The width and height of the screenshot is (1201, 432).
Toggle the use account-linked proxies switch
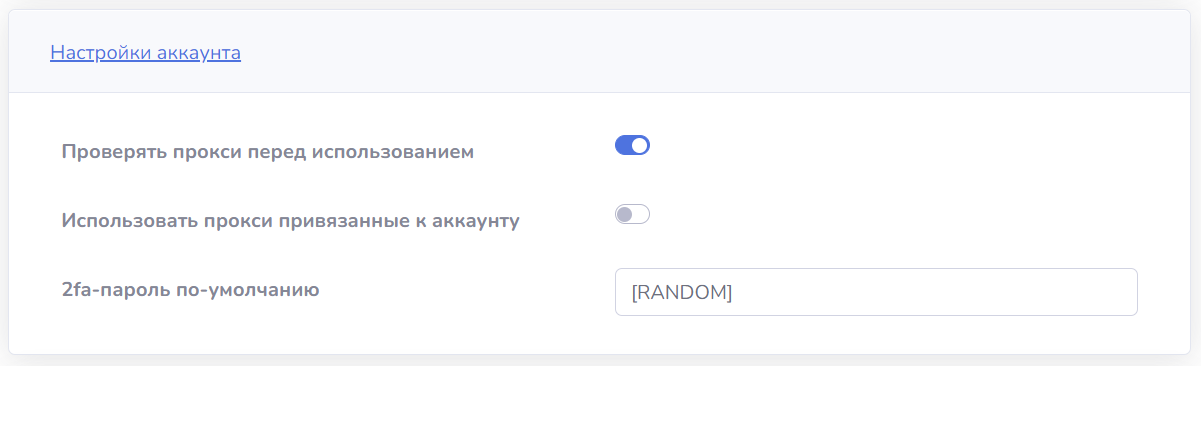(632, 214)
